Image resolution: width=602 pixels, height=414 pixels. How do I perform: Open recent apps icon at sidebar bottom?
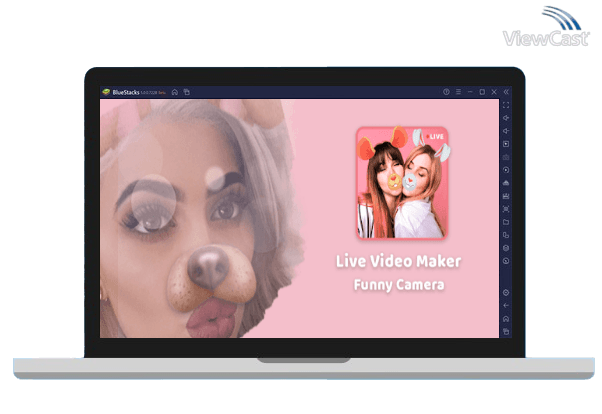click(506, 331)
